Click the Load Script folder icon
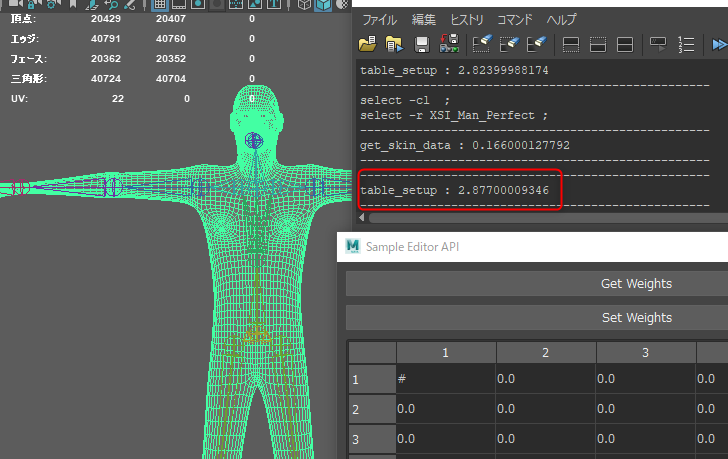 368,44
